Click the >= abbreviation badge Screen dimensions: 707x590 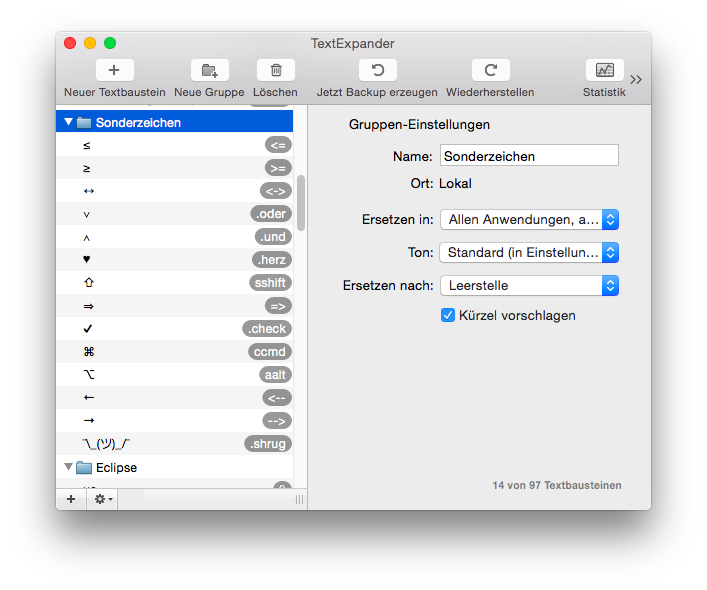(278, 168)
